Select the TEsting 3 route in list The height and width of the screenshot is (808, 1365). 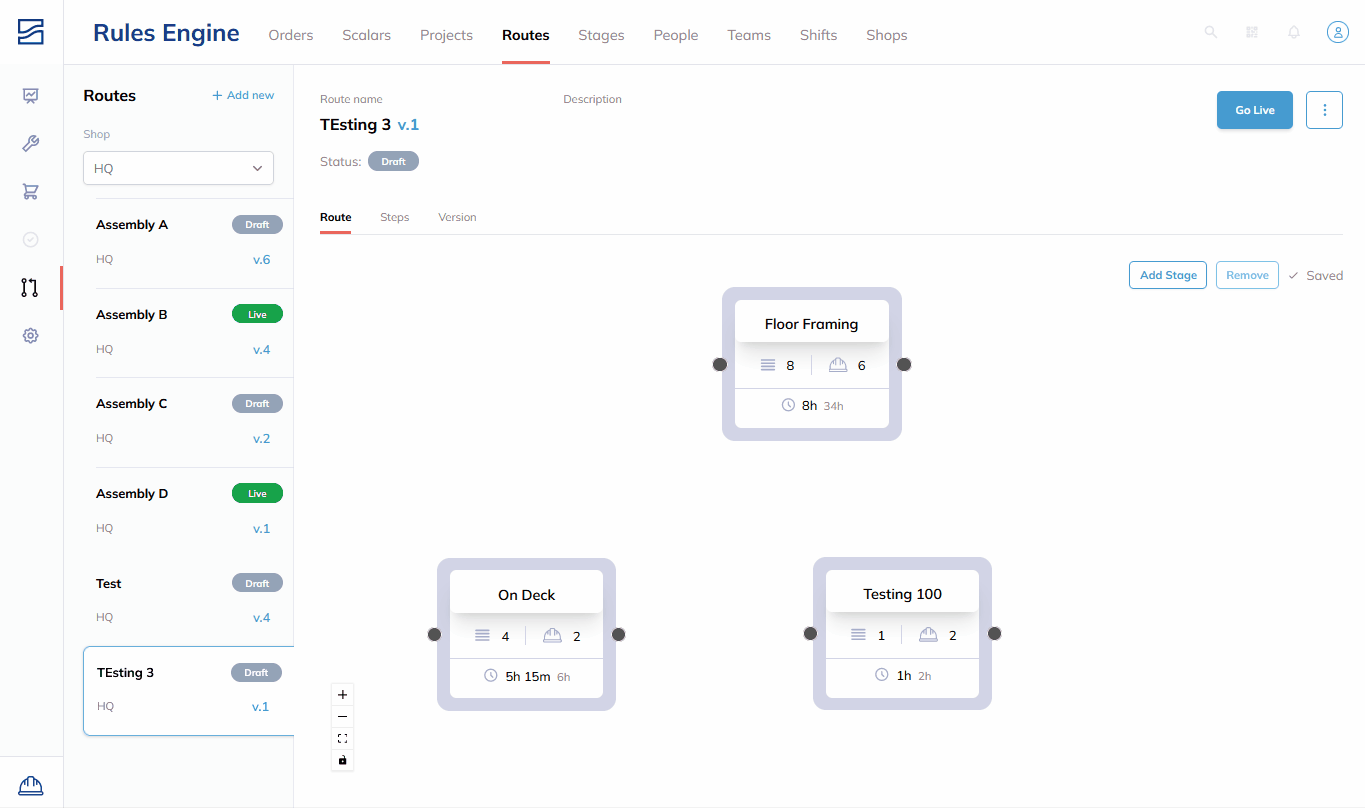tap(189, 690)
